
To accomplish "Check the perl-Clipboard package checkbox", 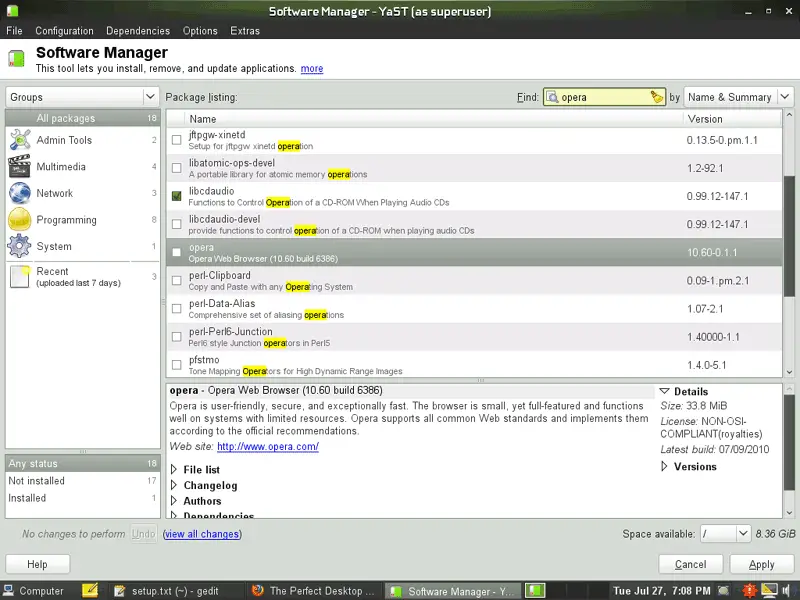I will 177,280.
